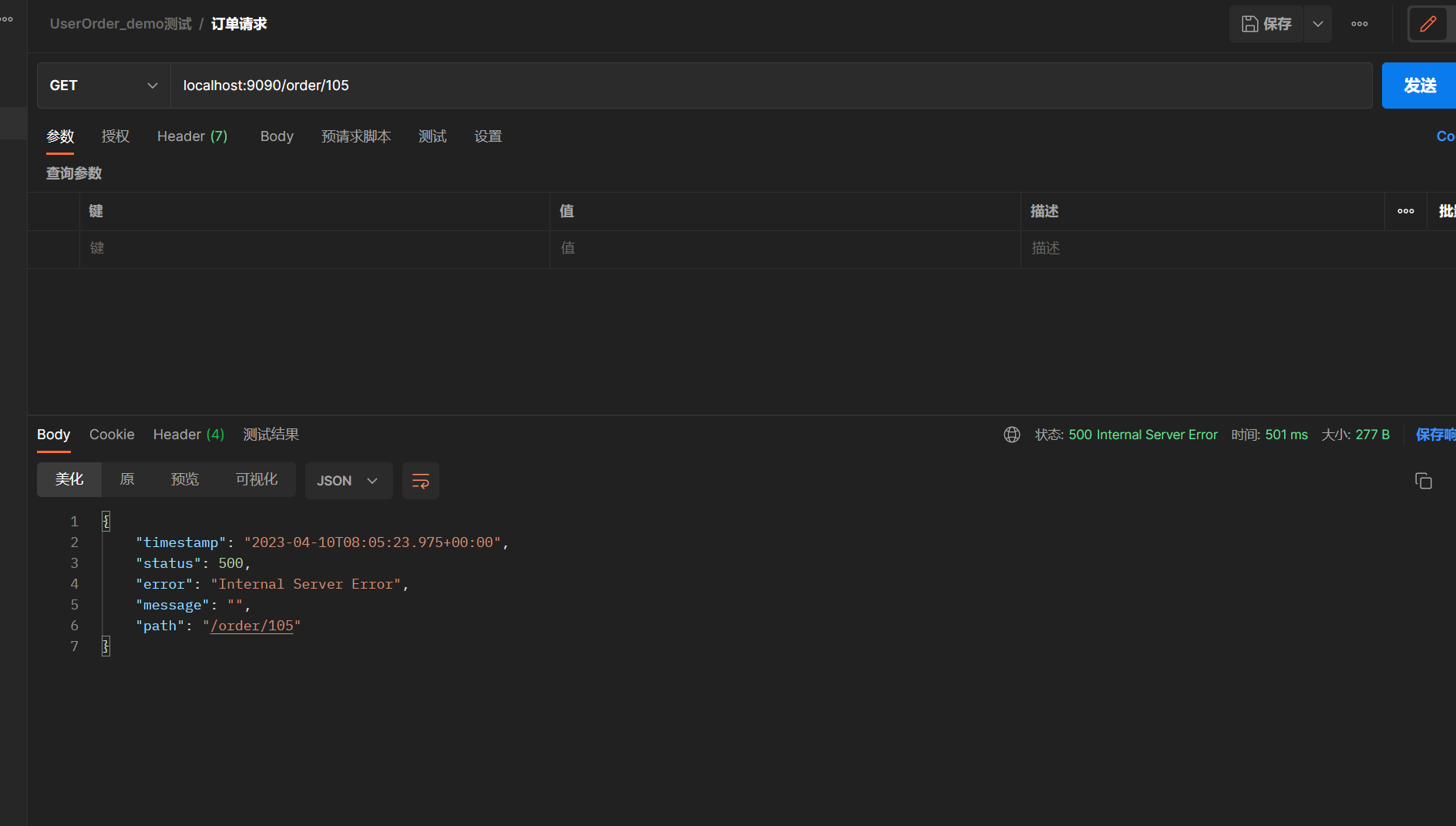
Task: Copy response body with copy icon
Action: [x=1424, y=481]
